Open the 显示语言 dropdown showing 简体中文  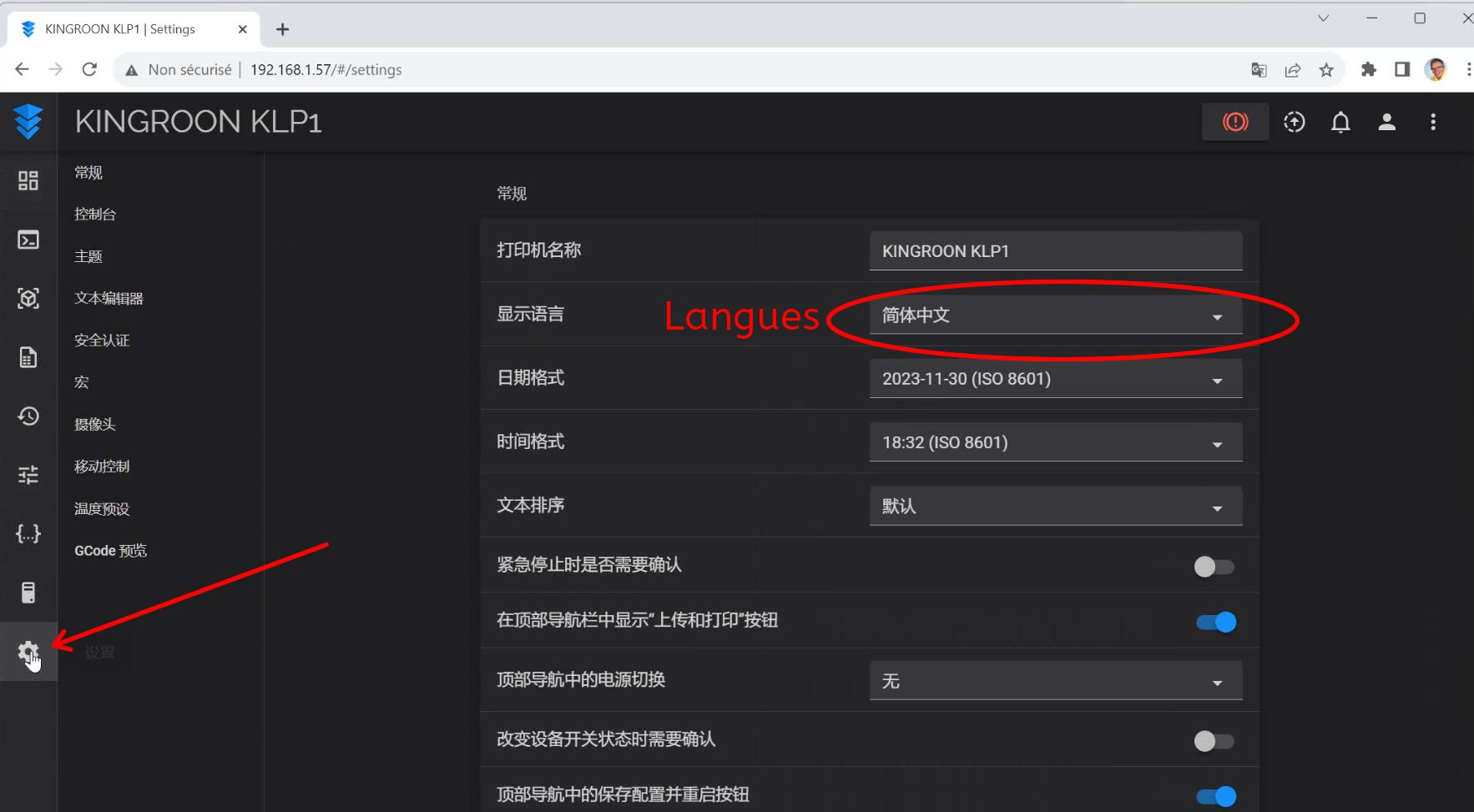1056,315
